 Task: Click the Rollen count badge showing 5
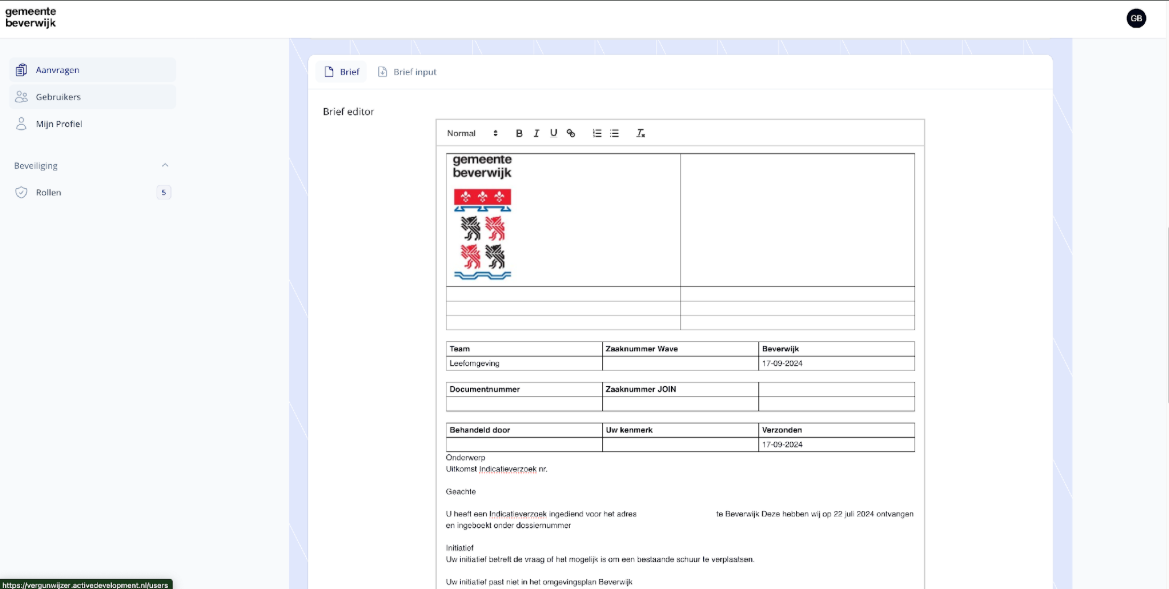pos(163,192)
